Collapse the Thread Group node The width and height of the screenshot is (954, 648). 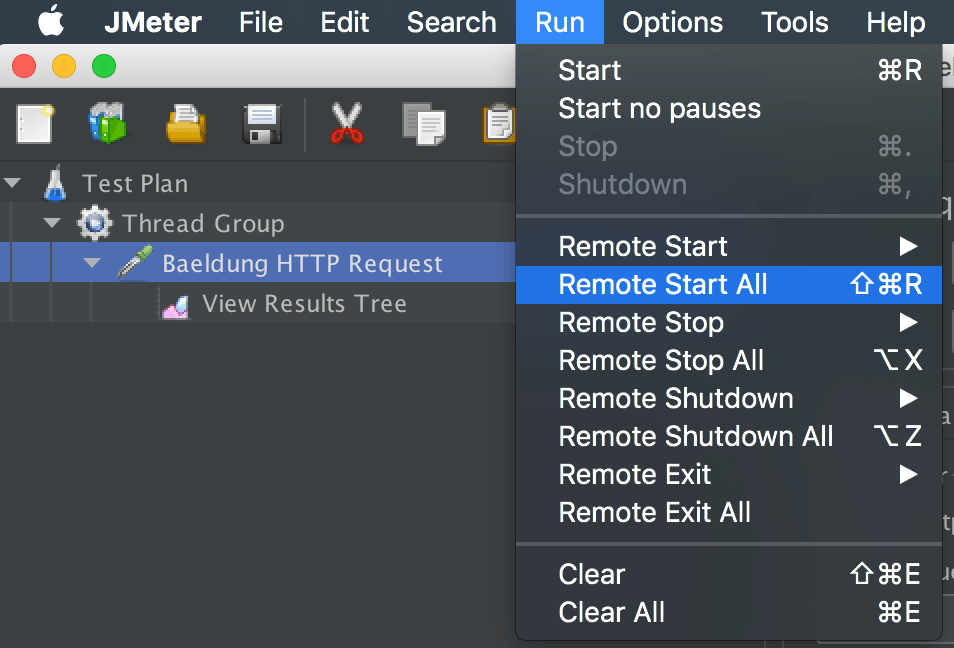click(x=53, y=223)
